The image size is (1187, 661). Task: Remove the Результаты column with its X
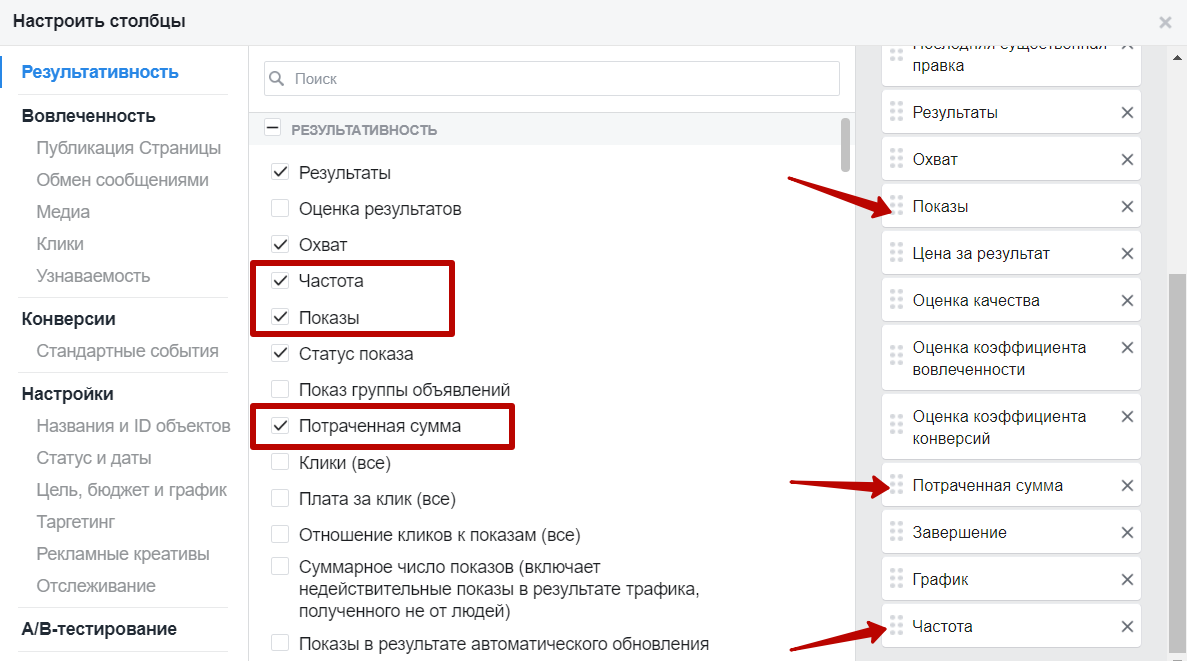pos(1126,113)
